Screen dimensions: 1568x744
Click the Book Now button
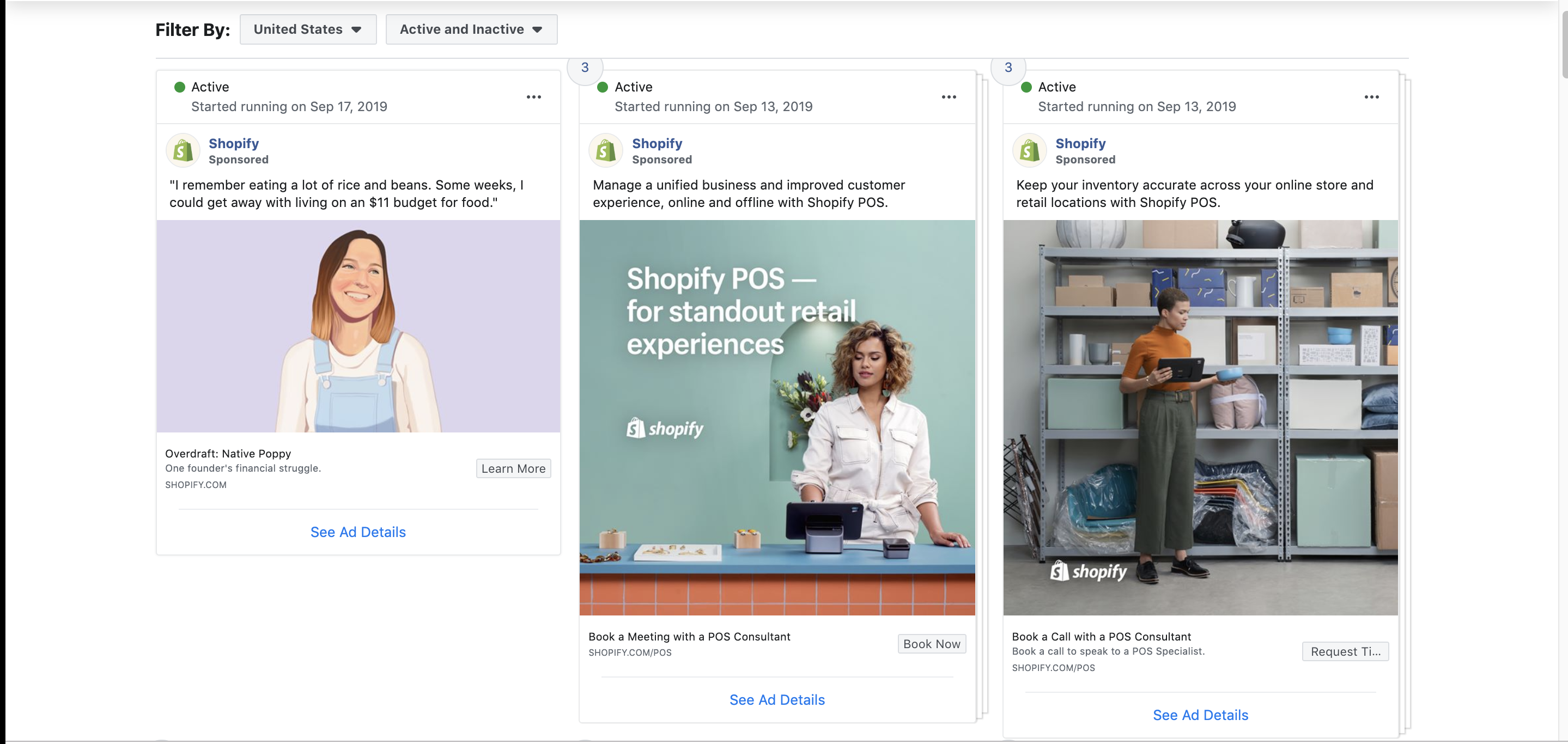(931, 644)
